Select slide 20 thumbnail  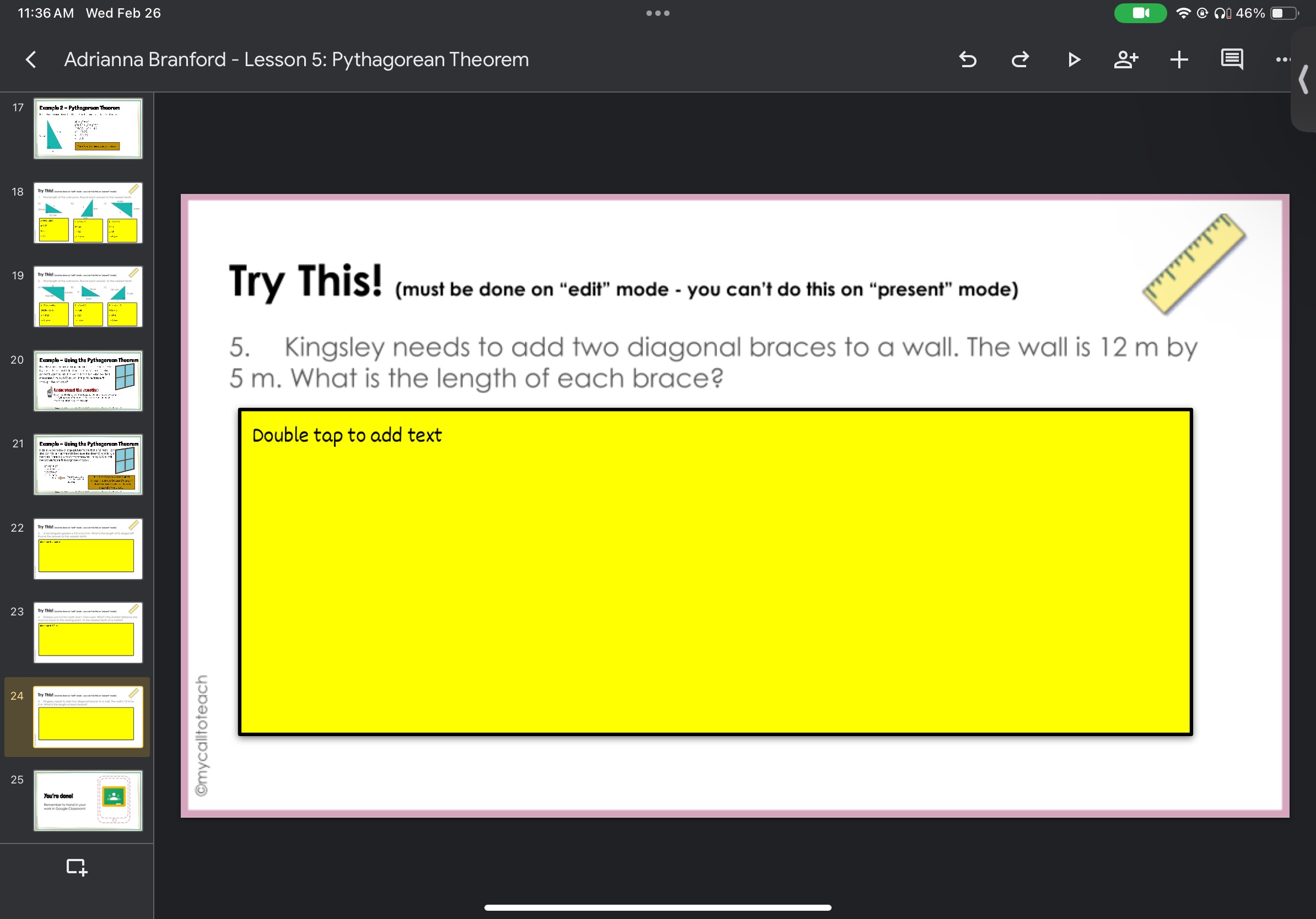coord(88,380)
